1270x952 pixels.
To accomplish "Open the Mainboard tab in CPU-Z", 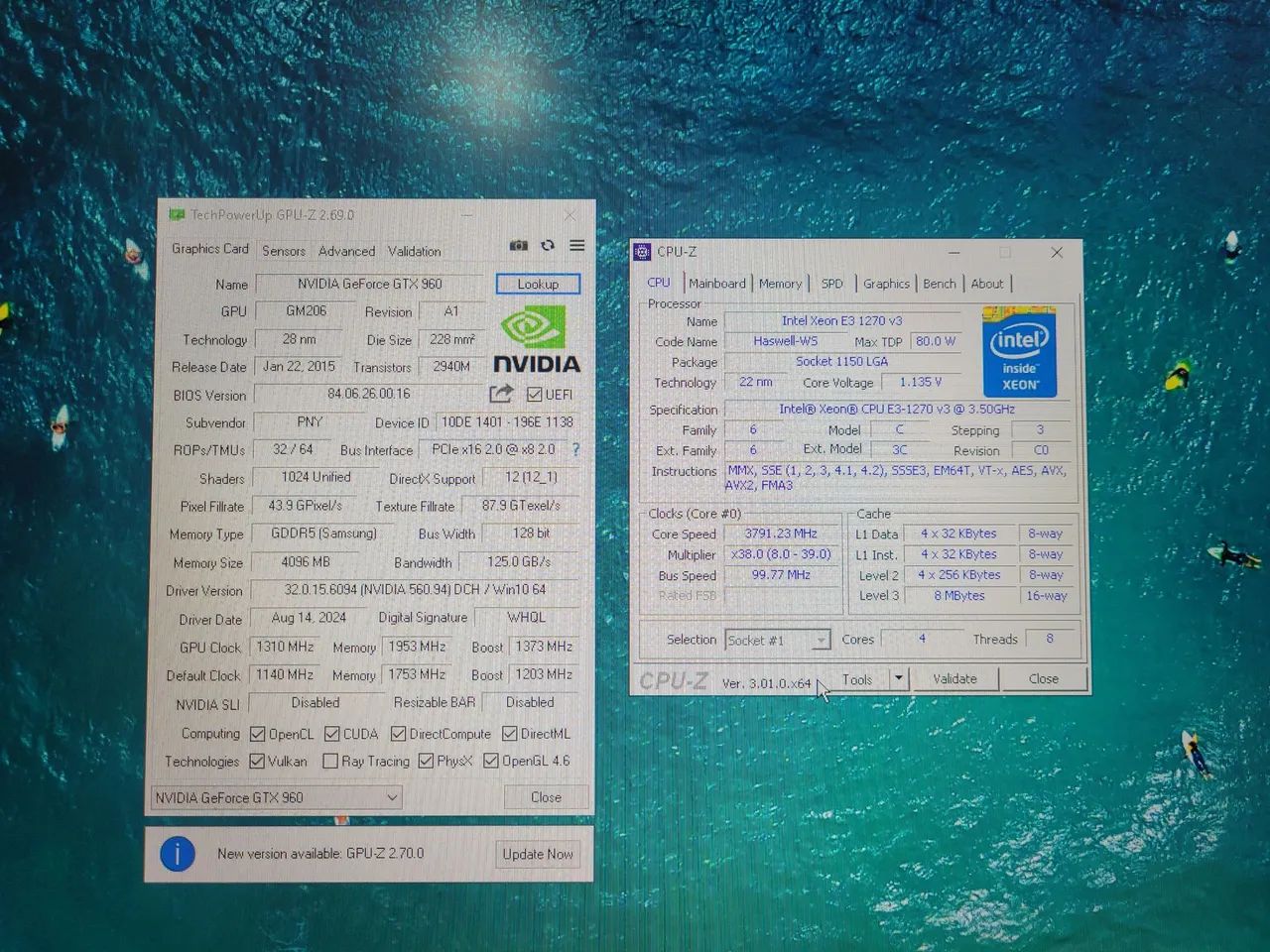I will pyautogui.click(x=717, y=284).
